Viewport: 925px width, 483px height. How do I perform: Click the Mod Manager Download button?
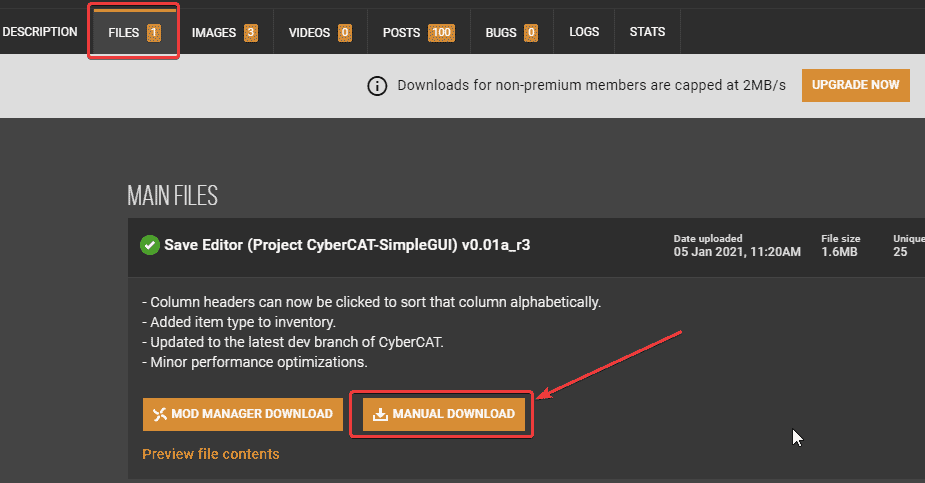242,414
